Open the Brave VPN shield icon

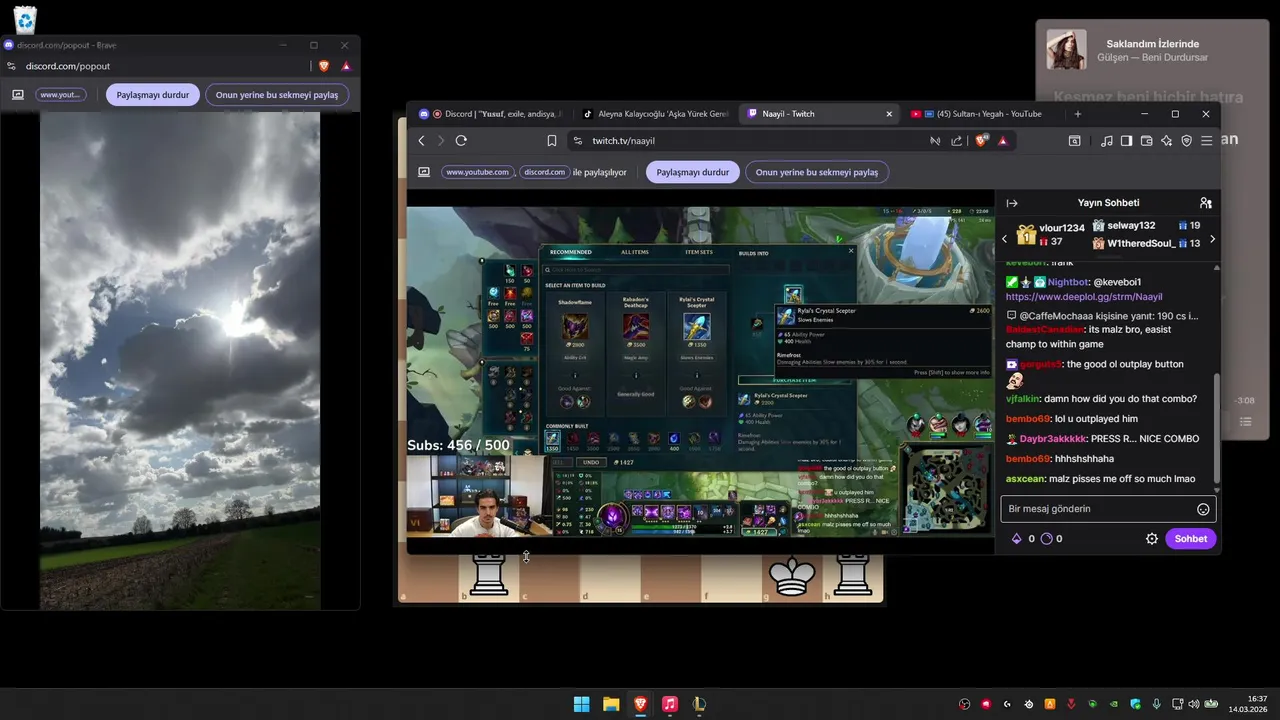pos(1186,141)
